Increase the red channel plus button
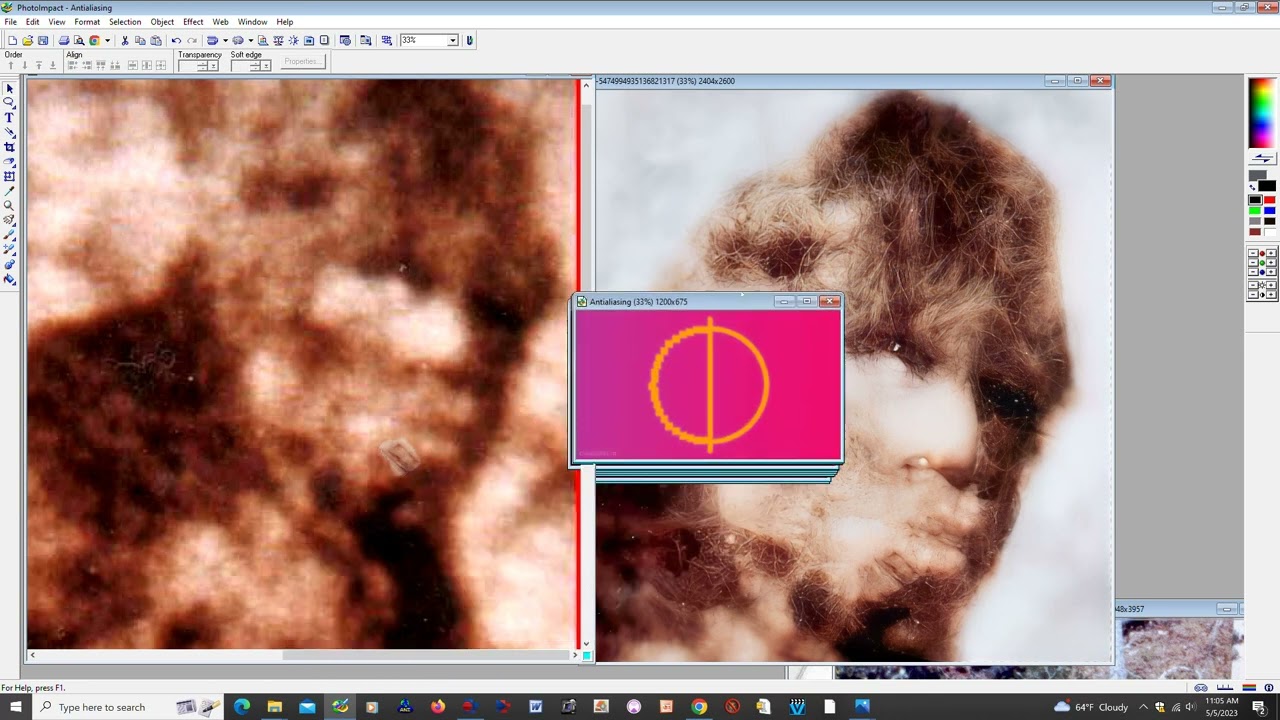 pyautogui.click(x=1271, y=253)
